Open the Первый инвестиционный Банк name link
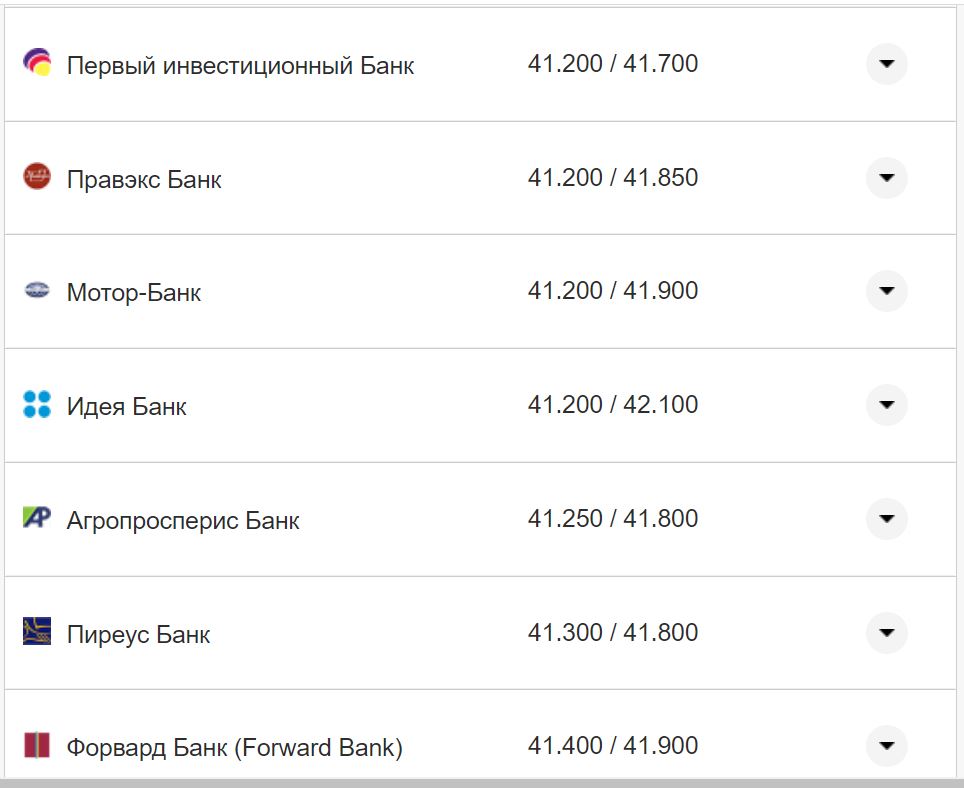The image size is (964, 788). point(240,66)
